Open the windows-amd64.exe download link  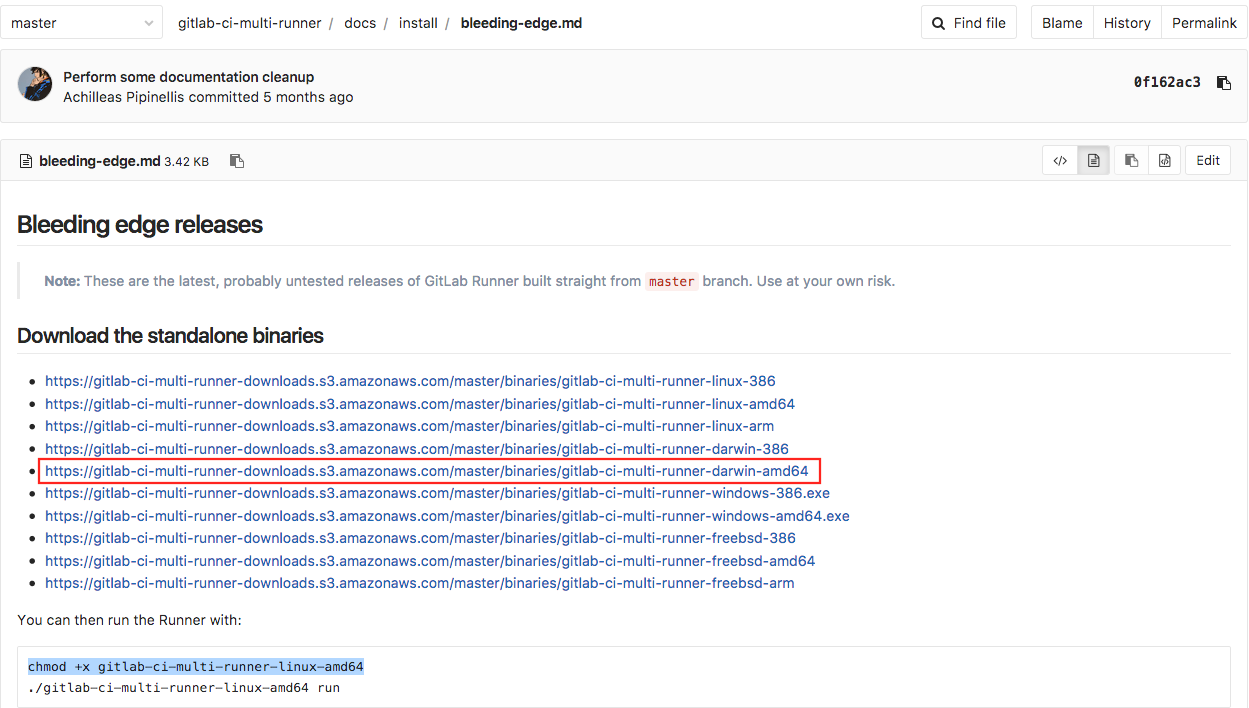(x=447, y=516)
